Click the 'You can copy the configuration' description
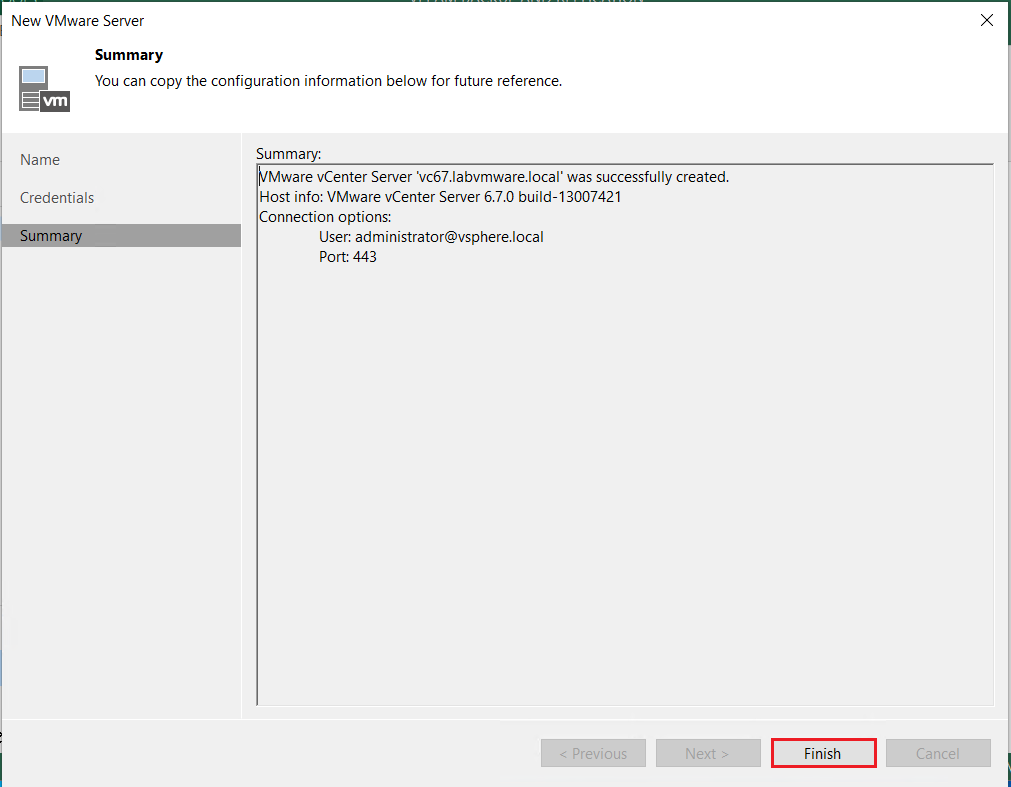The width and height of the screenshot is (1011, 787). pyautogui.click(x=328, y=81)
